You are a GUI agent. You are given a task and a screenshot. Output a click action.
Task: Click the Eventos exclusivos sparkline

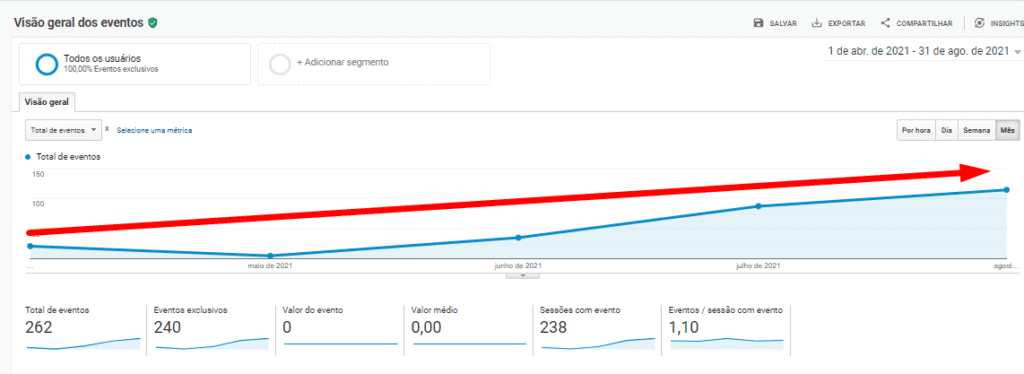212,344
